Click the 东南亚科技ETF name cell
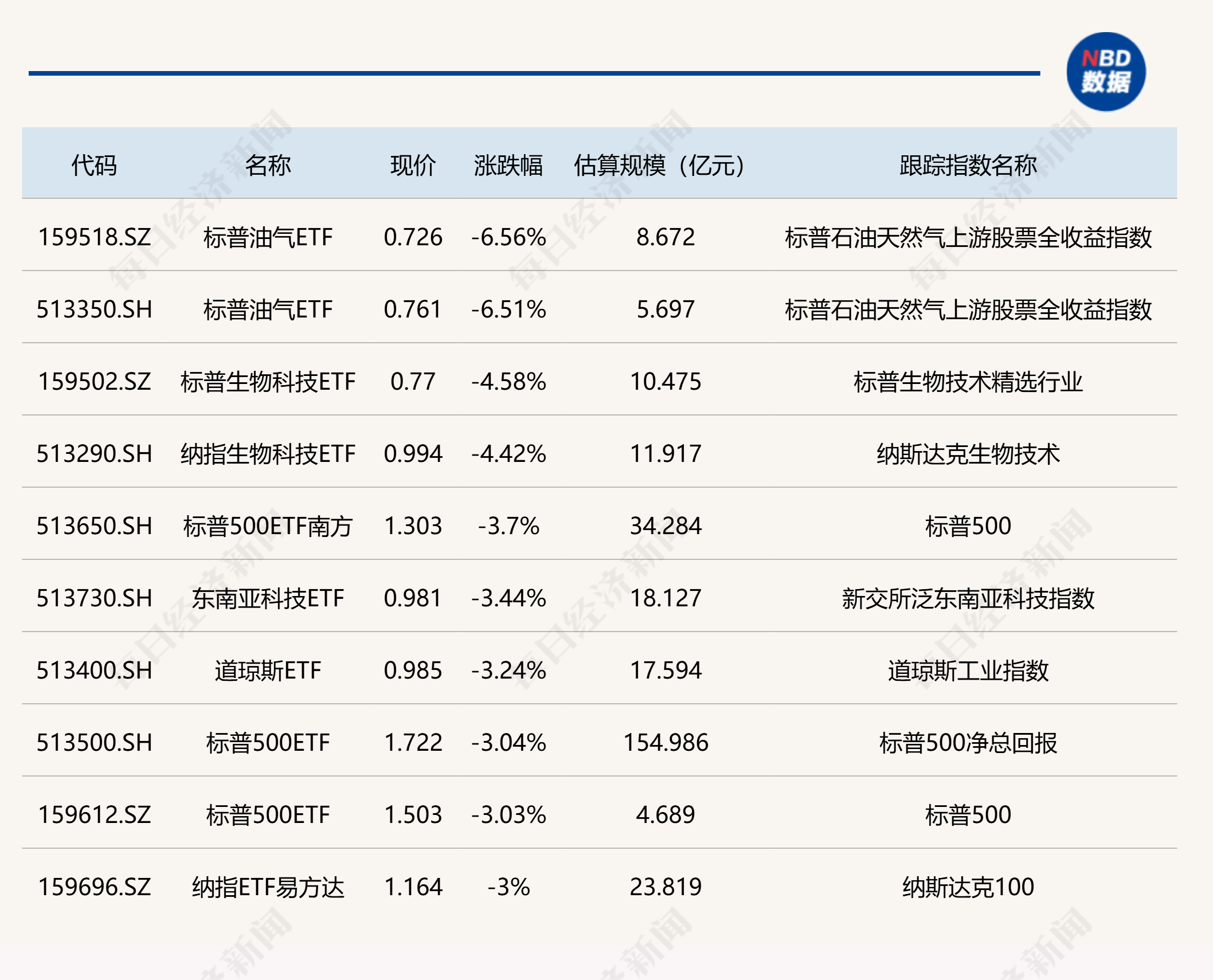The width and height of the screenshot is (1213, 980). [268, 598]
